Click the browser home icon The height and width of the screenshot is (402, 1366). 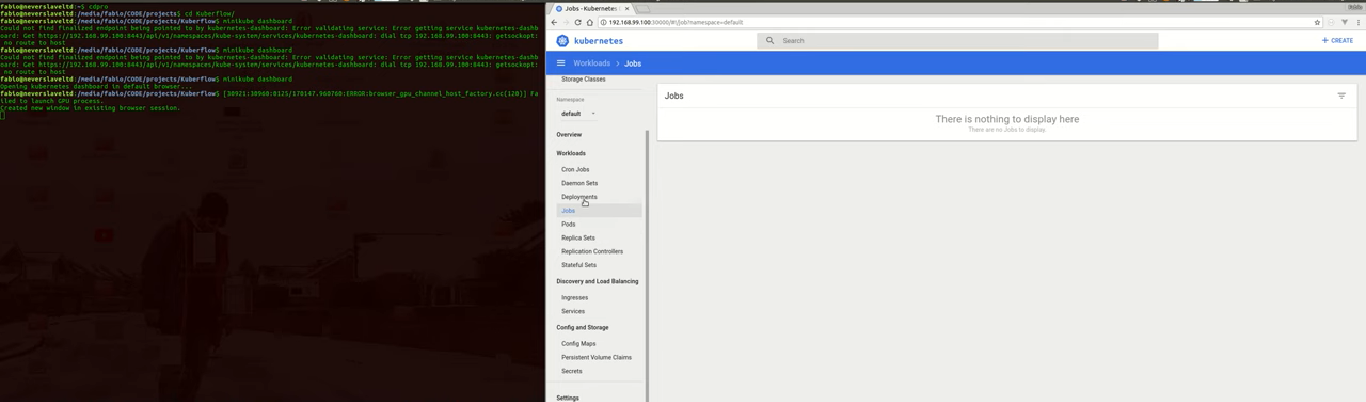click(x=590, y=22)
